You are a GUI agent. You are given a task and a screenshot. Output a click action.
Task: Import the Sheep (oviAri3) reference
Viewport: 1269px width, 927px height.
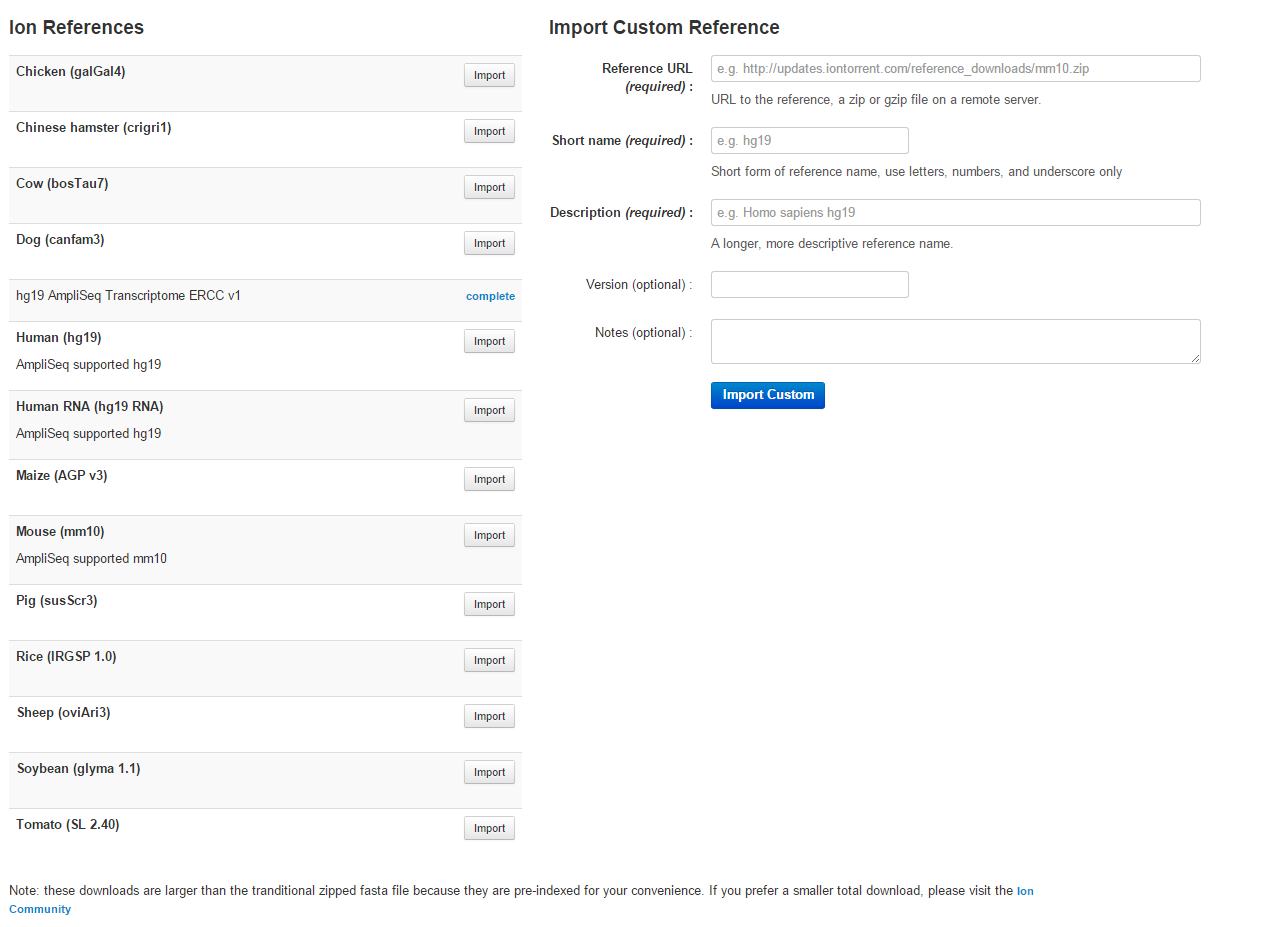pyautogui.click(x=489, y=716)
